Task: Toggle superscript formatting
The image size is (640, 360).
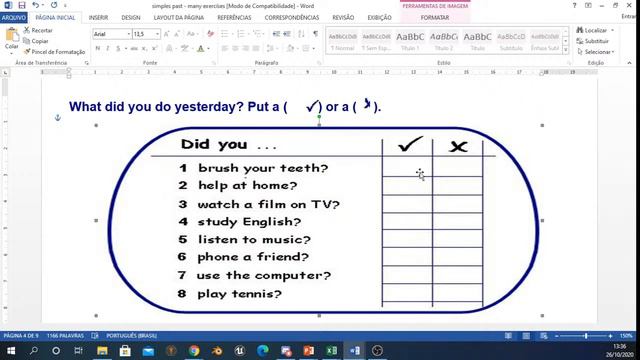Action: [x=154, y=49]
